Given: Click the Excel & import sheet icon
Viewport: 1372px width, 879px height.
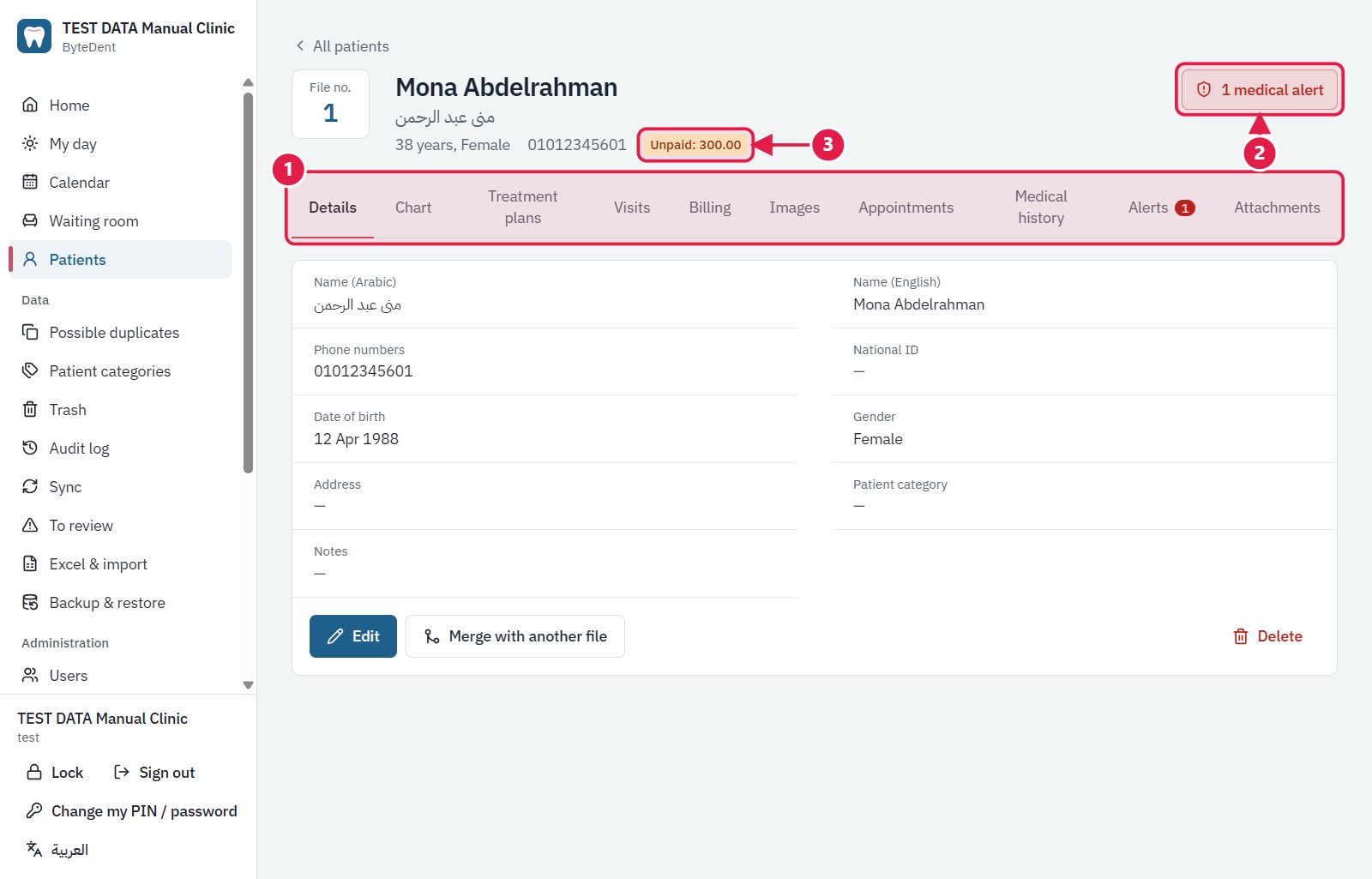Looking at the screenshot, I should click(30, 563).
